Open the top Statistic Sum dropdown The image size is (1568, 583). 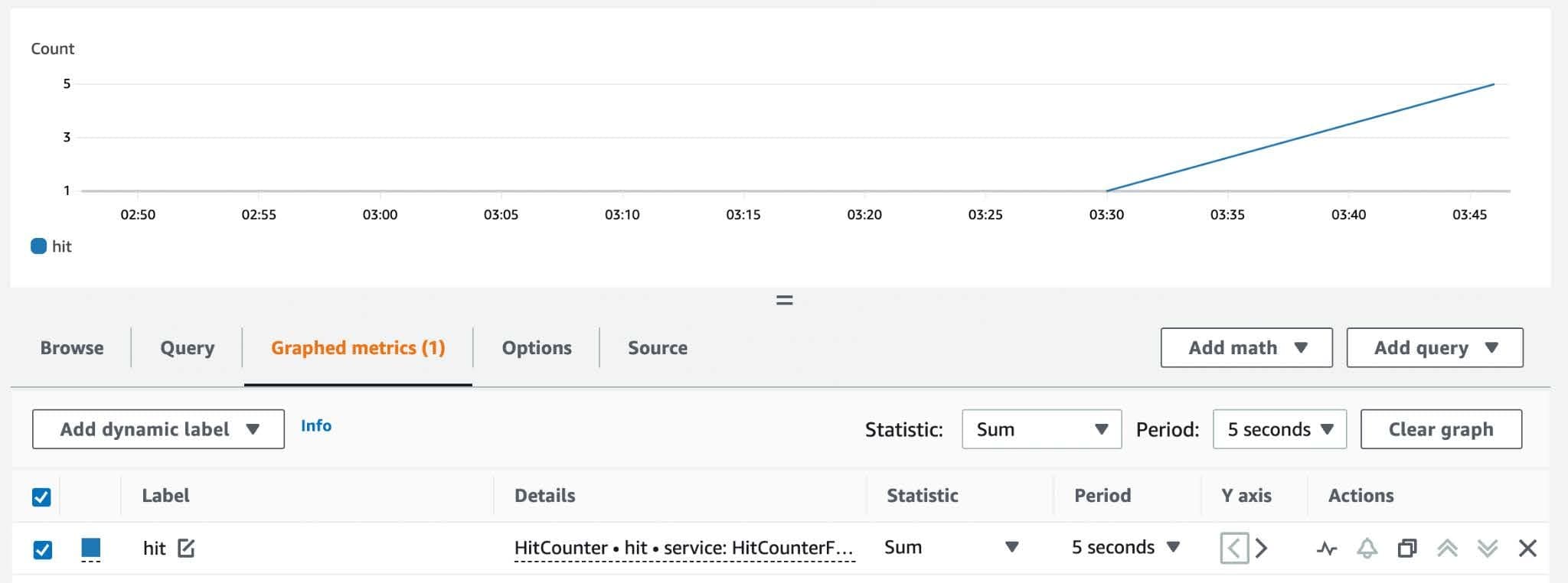click(x=1041, y=429)
